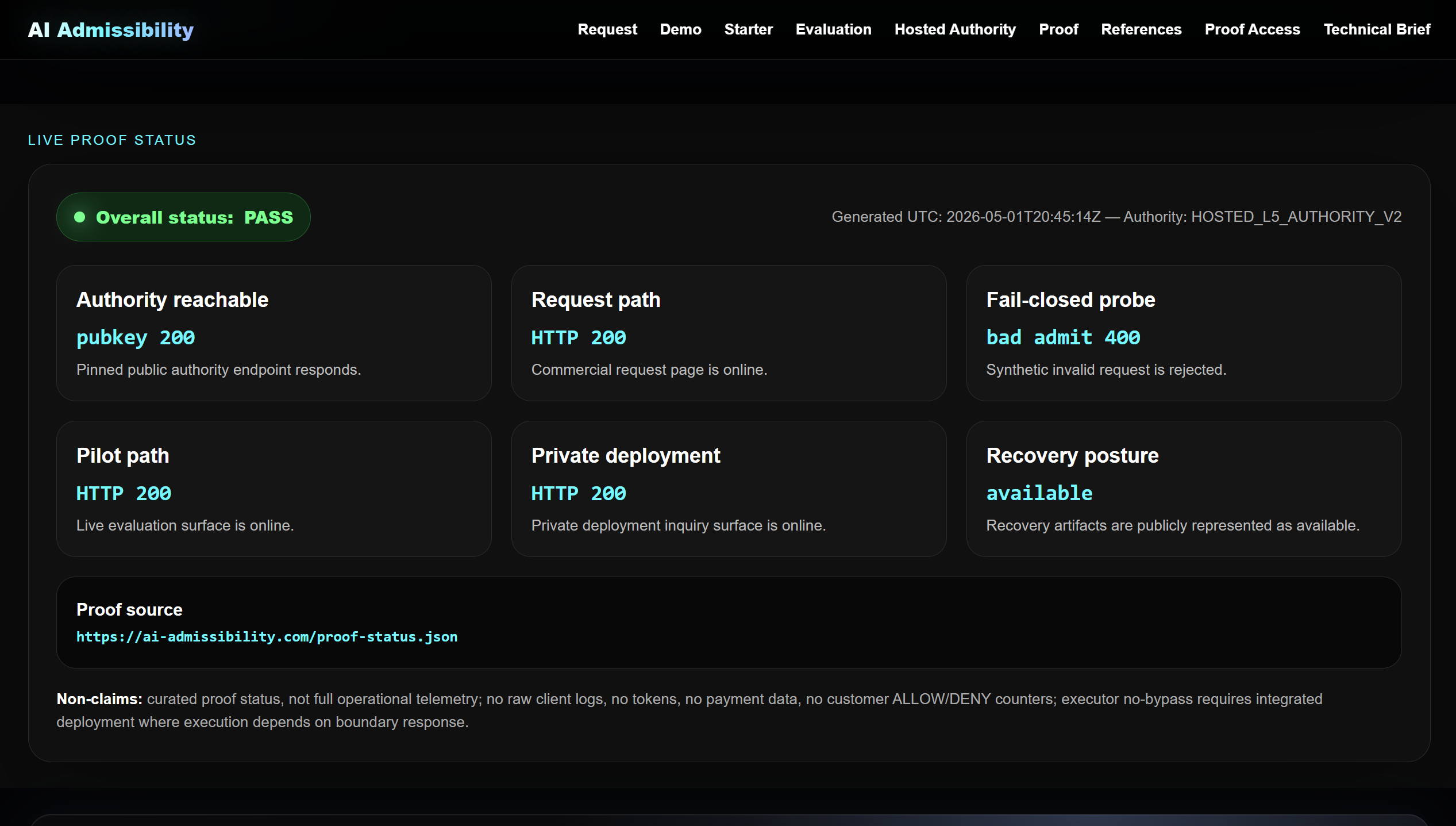
Task: Click HTTP 200 in the Pilot path card
Action: click(x=124, y=493)
